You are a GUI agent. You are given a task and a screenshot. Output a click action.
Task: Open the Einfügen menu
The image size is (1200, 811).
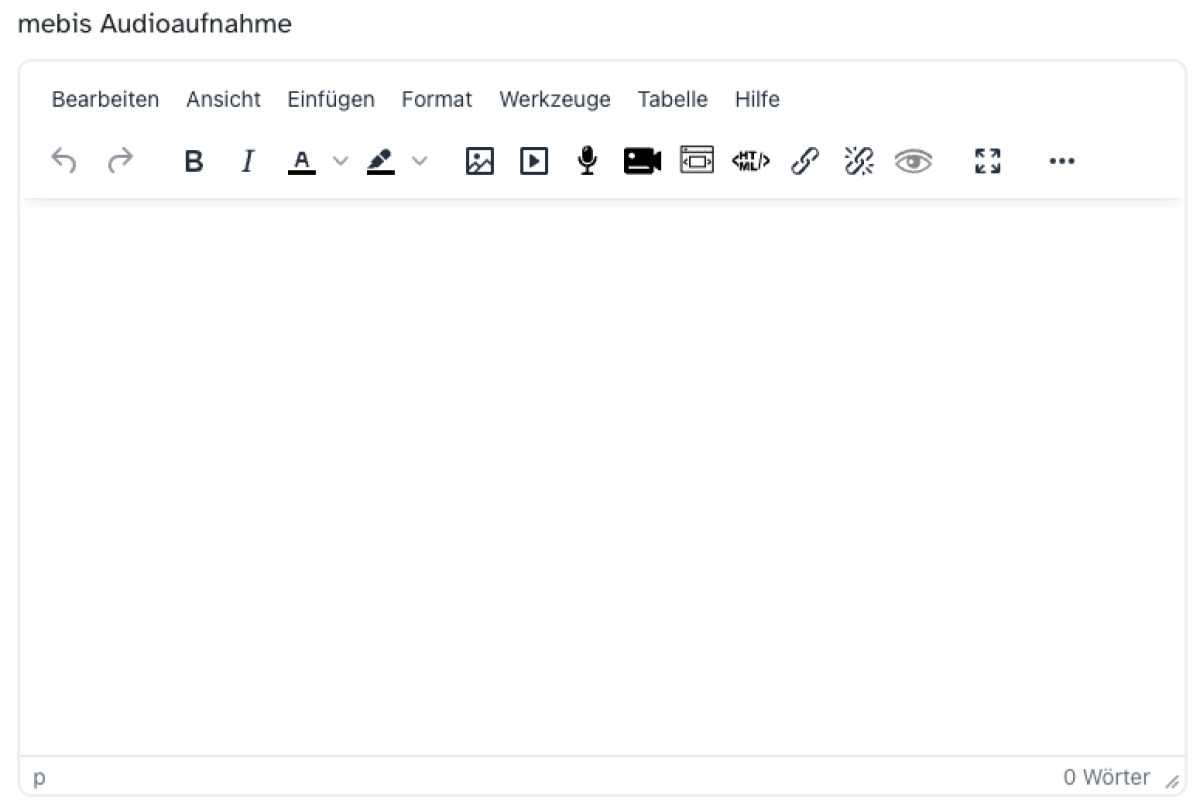331,99
